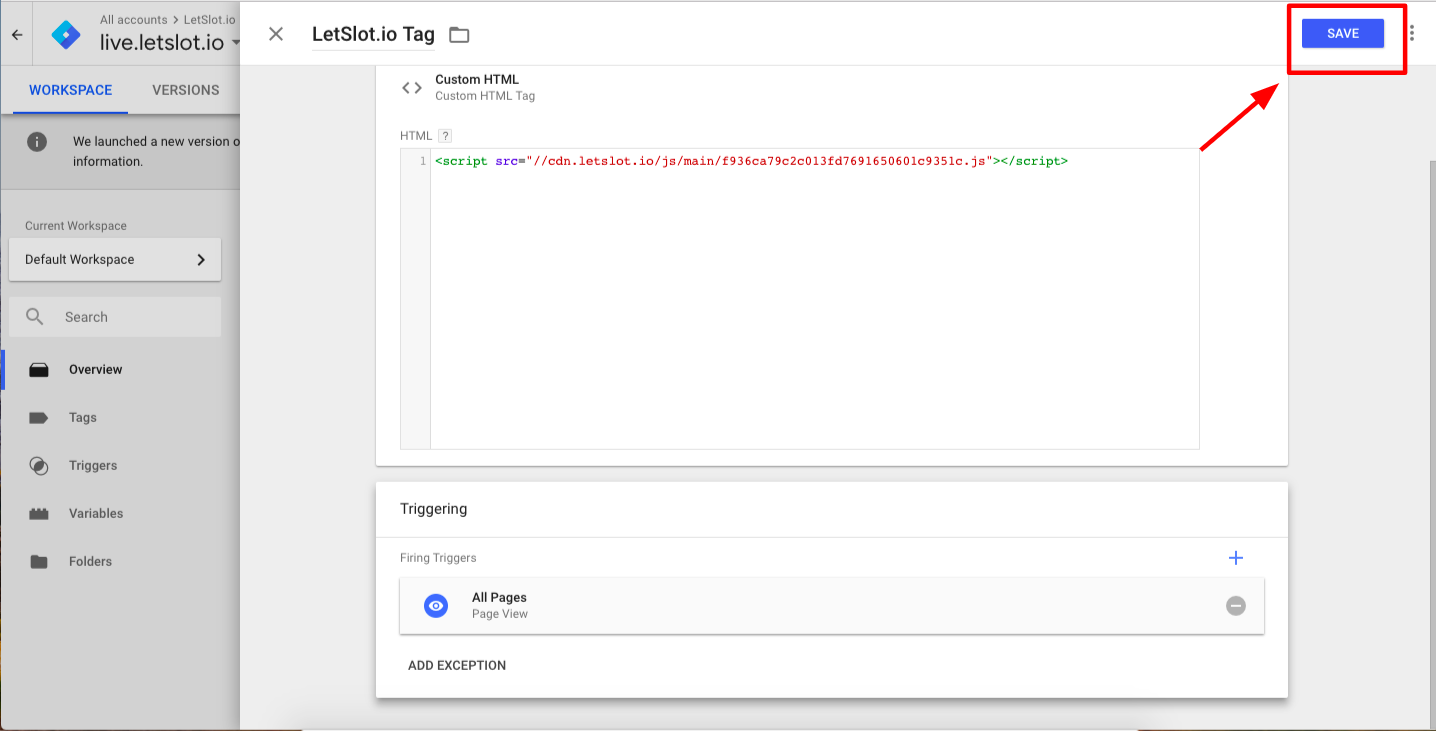Click the HTML help question mark icon
Screen dimensions: 1436x735
pos(445,136)
